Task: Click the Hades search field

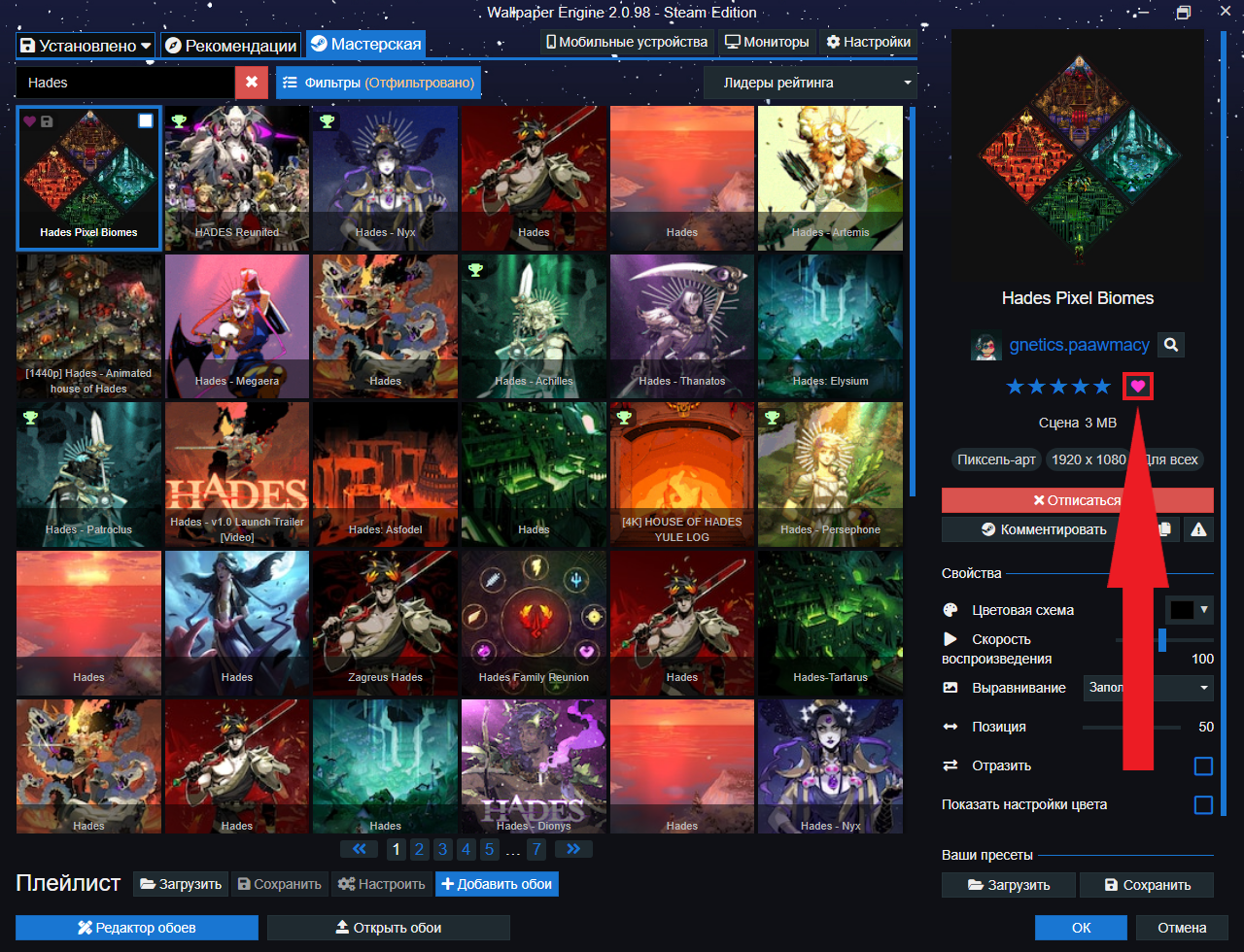Action: (125, 83)
